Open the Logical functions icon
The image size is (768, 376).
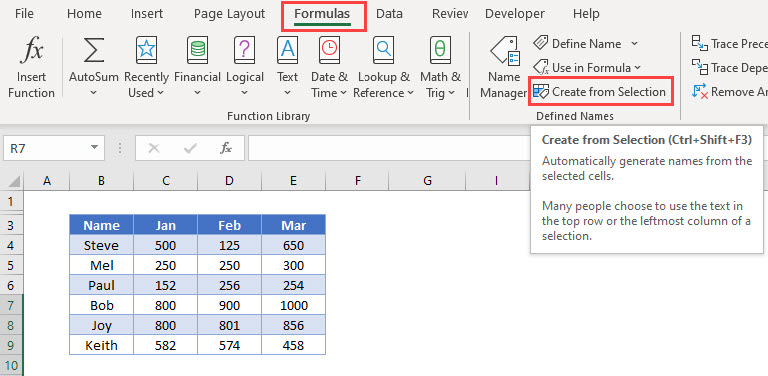click(245, 50)
